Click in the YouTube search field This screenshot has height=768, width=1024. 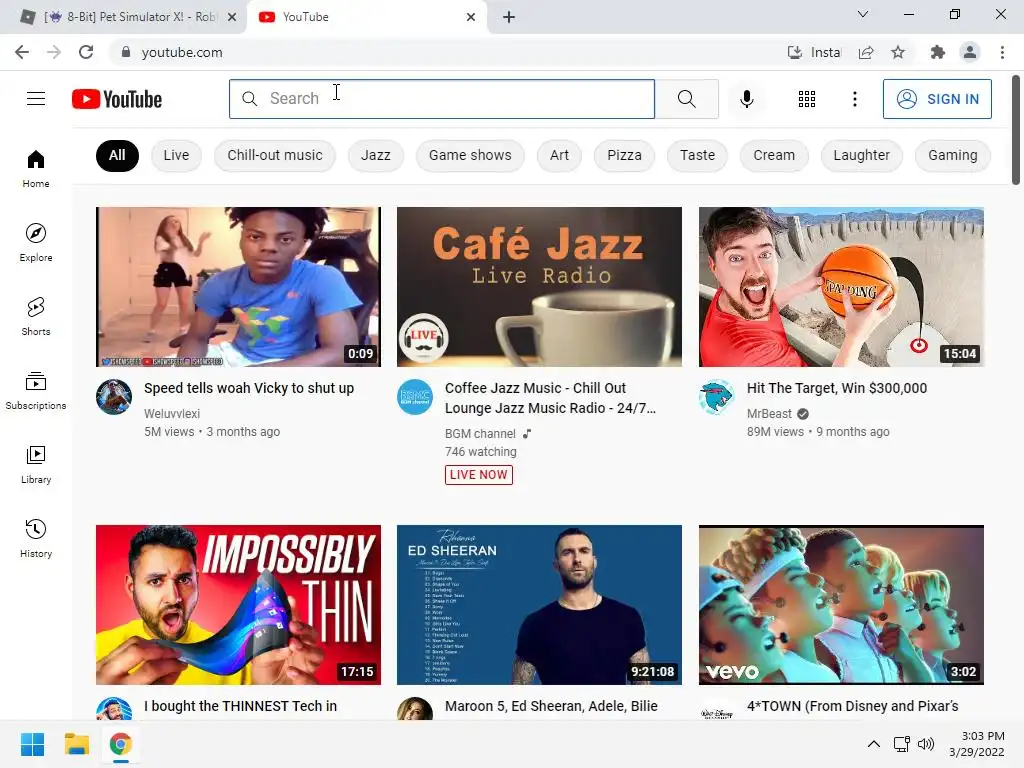point(441,99)
